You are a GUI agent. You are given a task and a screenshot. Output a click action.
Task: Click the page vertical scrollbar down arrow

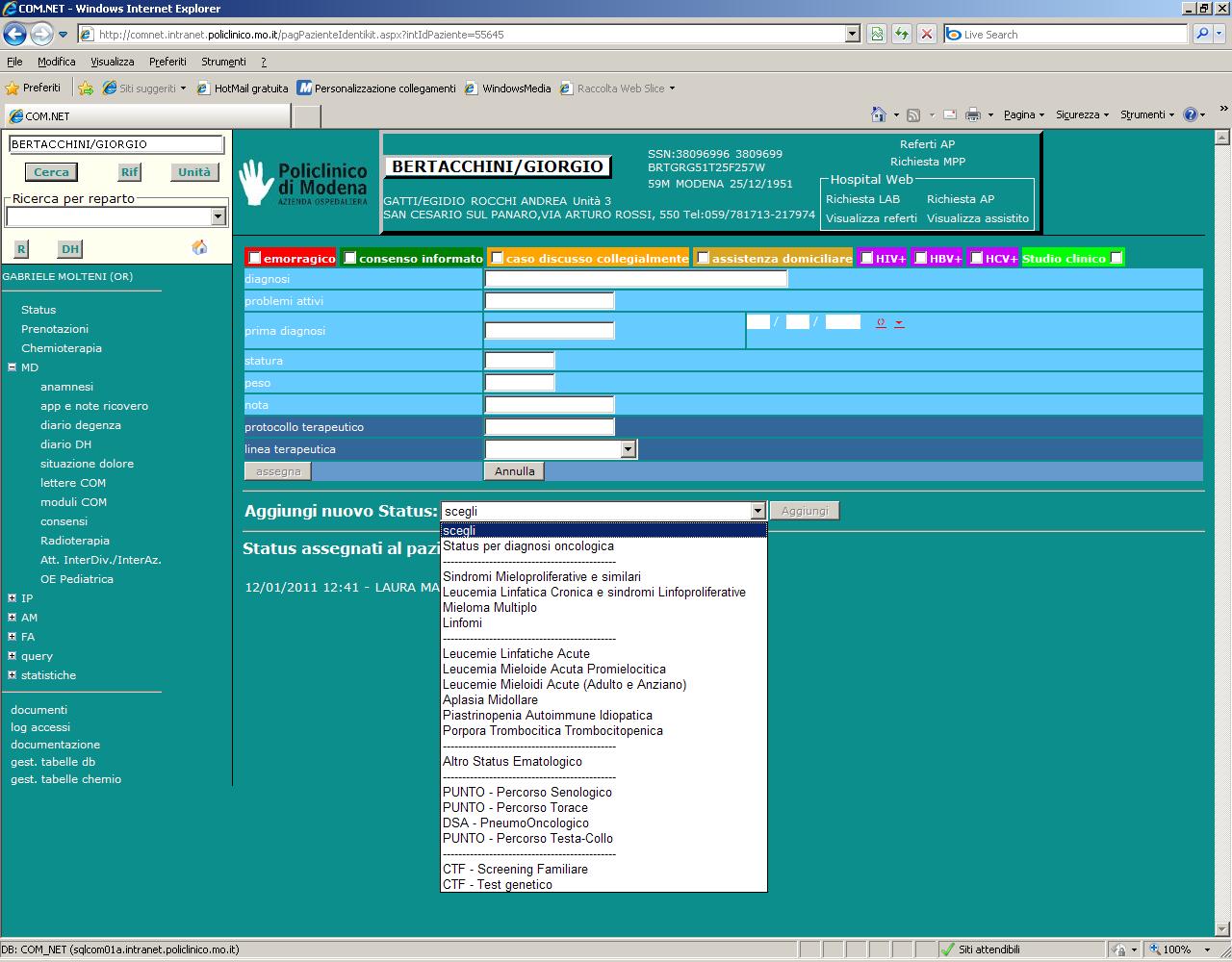[x=1222, y=927]
